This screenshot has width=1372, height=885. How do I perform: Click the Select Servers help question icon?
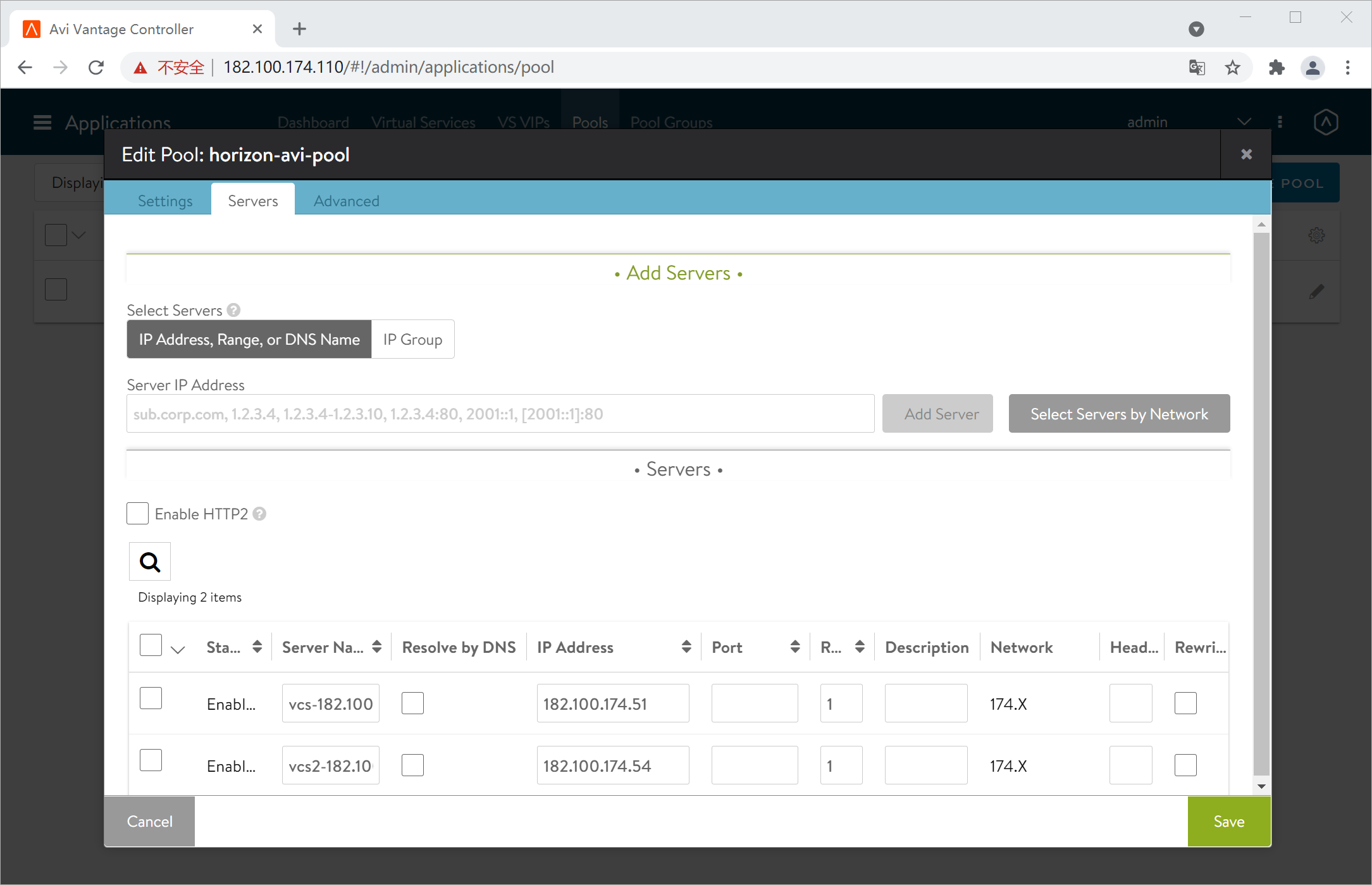[x=233, y=310]
